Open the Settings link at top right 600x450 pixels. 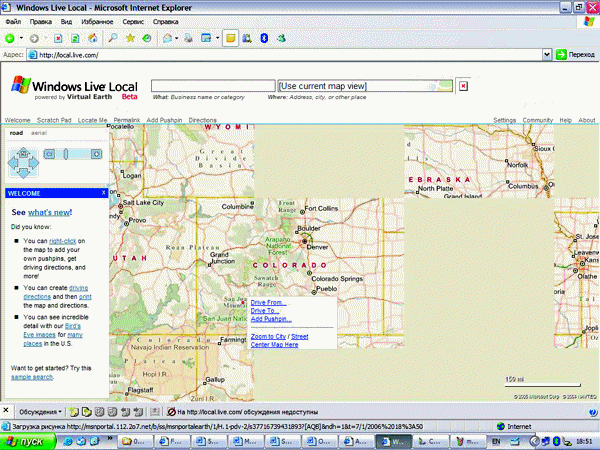[x=504, y=120]
